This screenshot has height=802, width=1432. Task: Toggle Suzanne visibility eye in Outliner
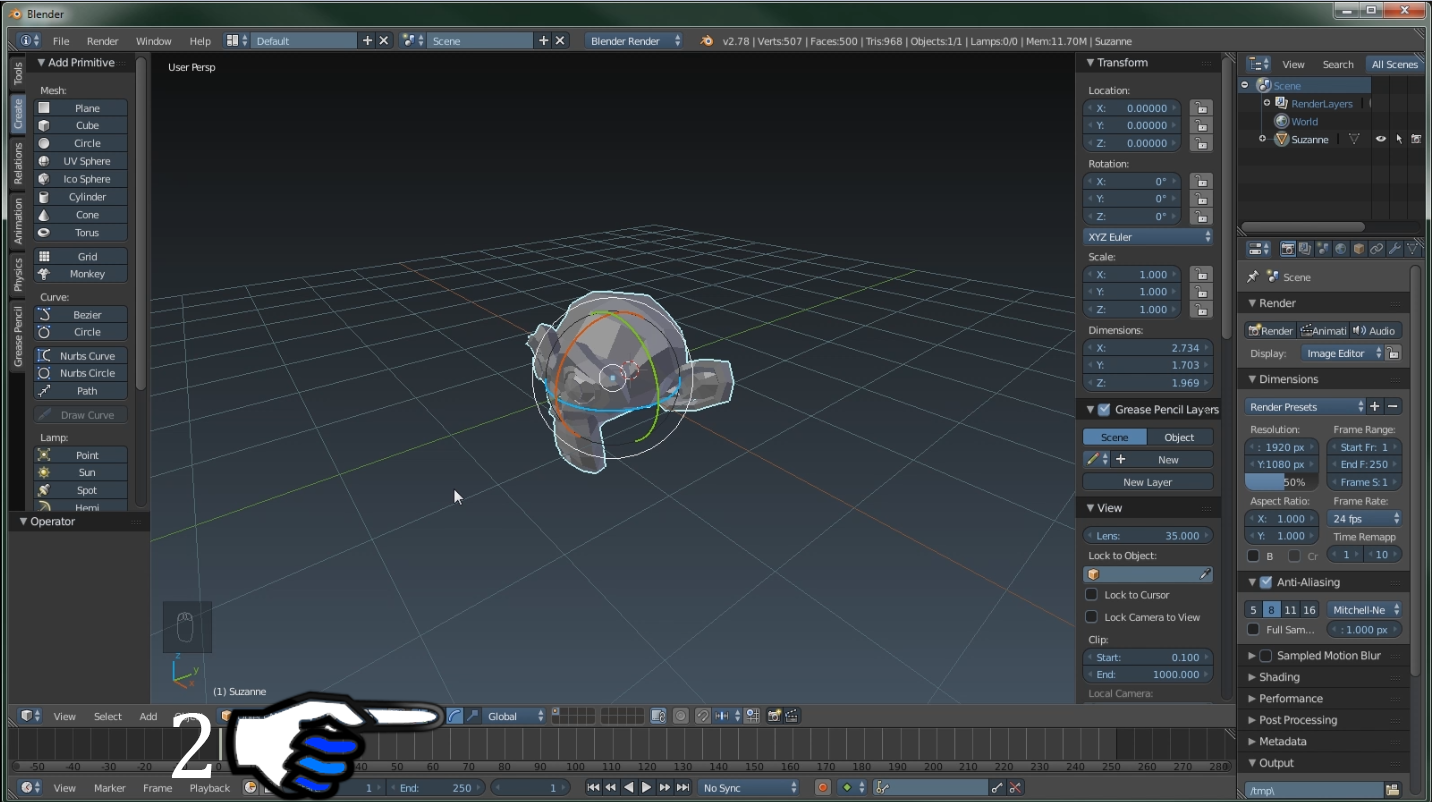click(1380, 140)
